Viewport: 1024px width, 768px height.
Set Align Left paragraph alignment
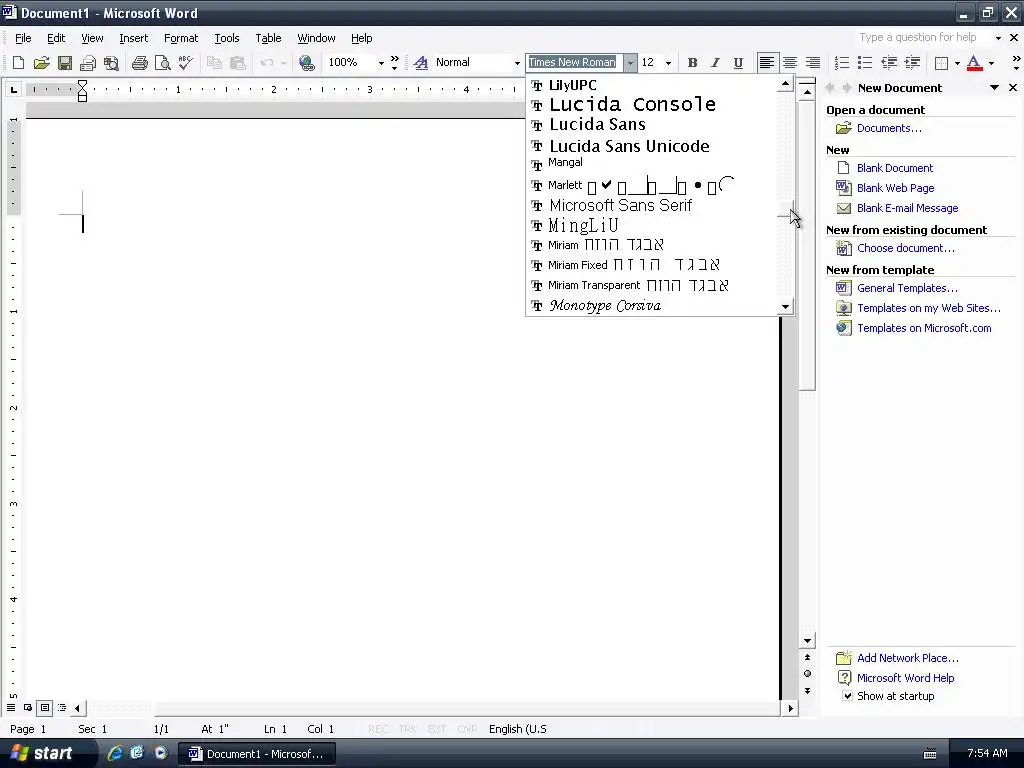click(767, 63)
